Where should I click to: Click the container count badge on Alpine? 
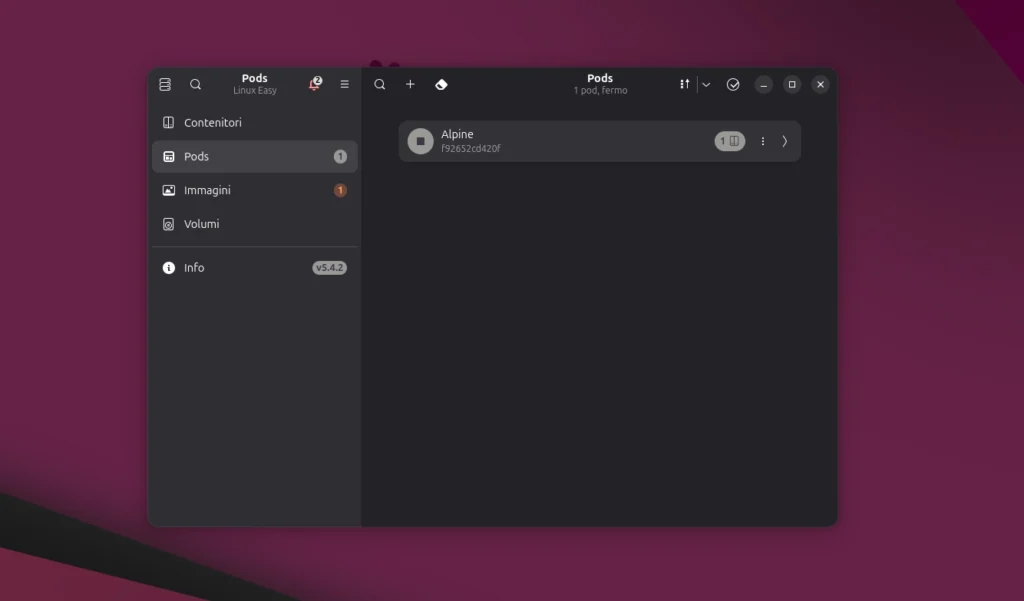pyautogui.click(x=729, y=141)
